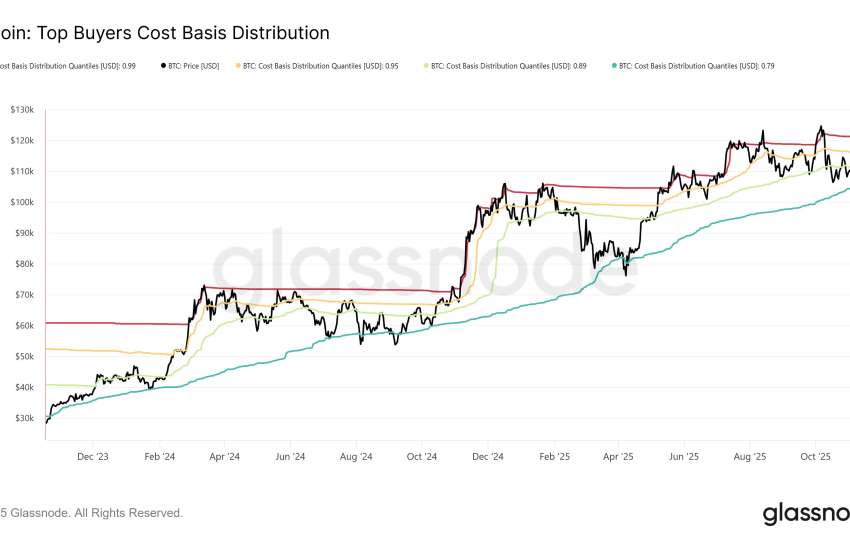Click the Feb '25 x-axis date label
Image resolution: width=850 pixels, height=541 pixels.
click(x=554, y=457)
